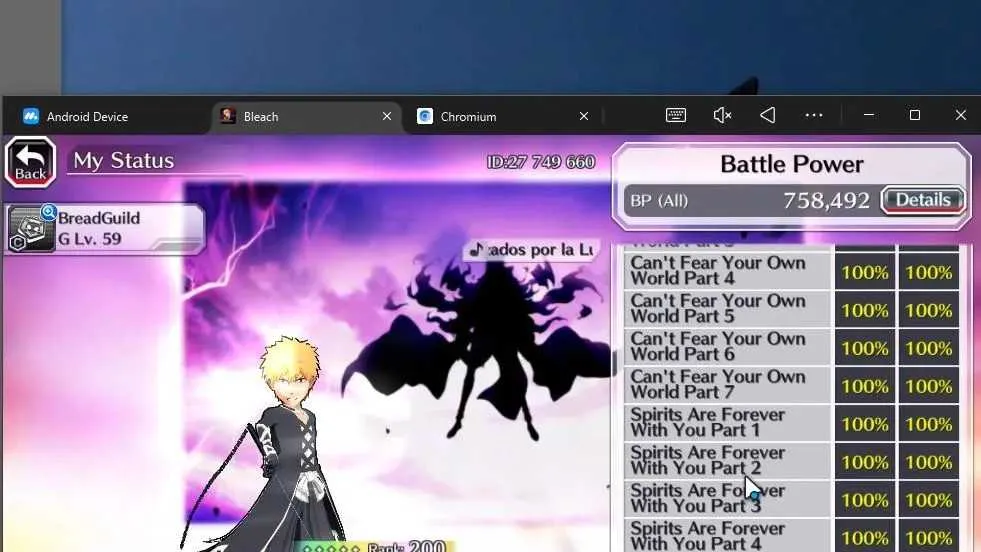Click first 100% cell for World Part 4
The height and width of the screenshot is (552, 981).
(x=865, y=272)
